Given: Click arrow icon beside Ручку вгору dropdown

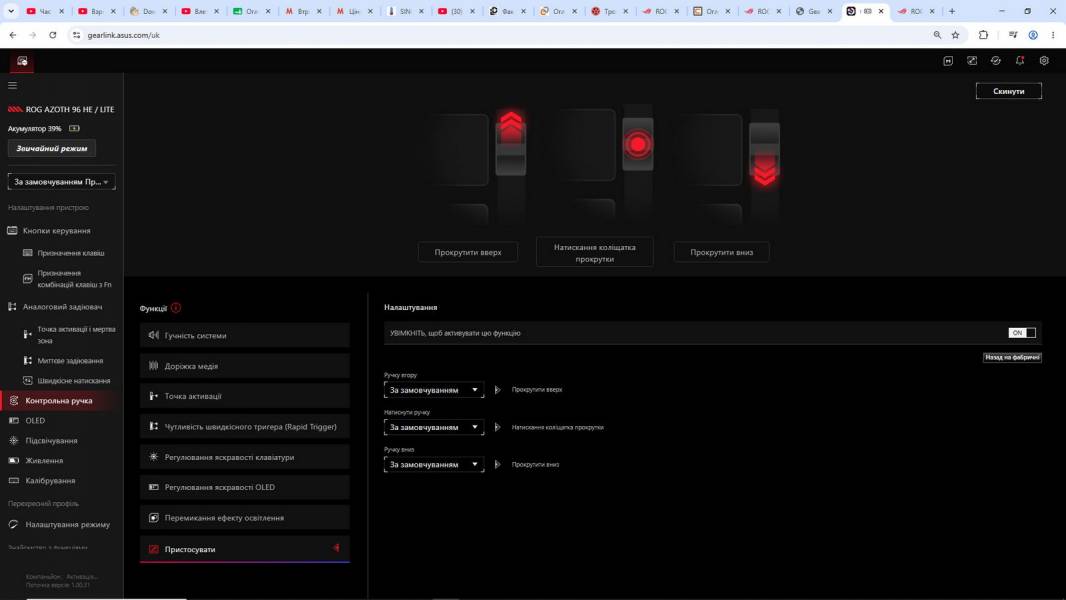Looking at the screenshot, I should 498,390.
